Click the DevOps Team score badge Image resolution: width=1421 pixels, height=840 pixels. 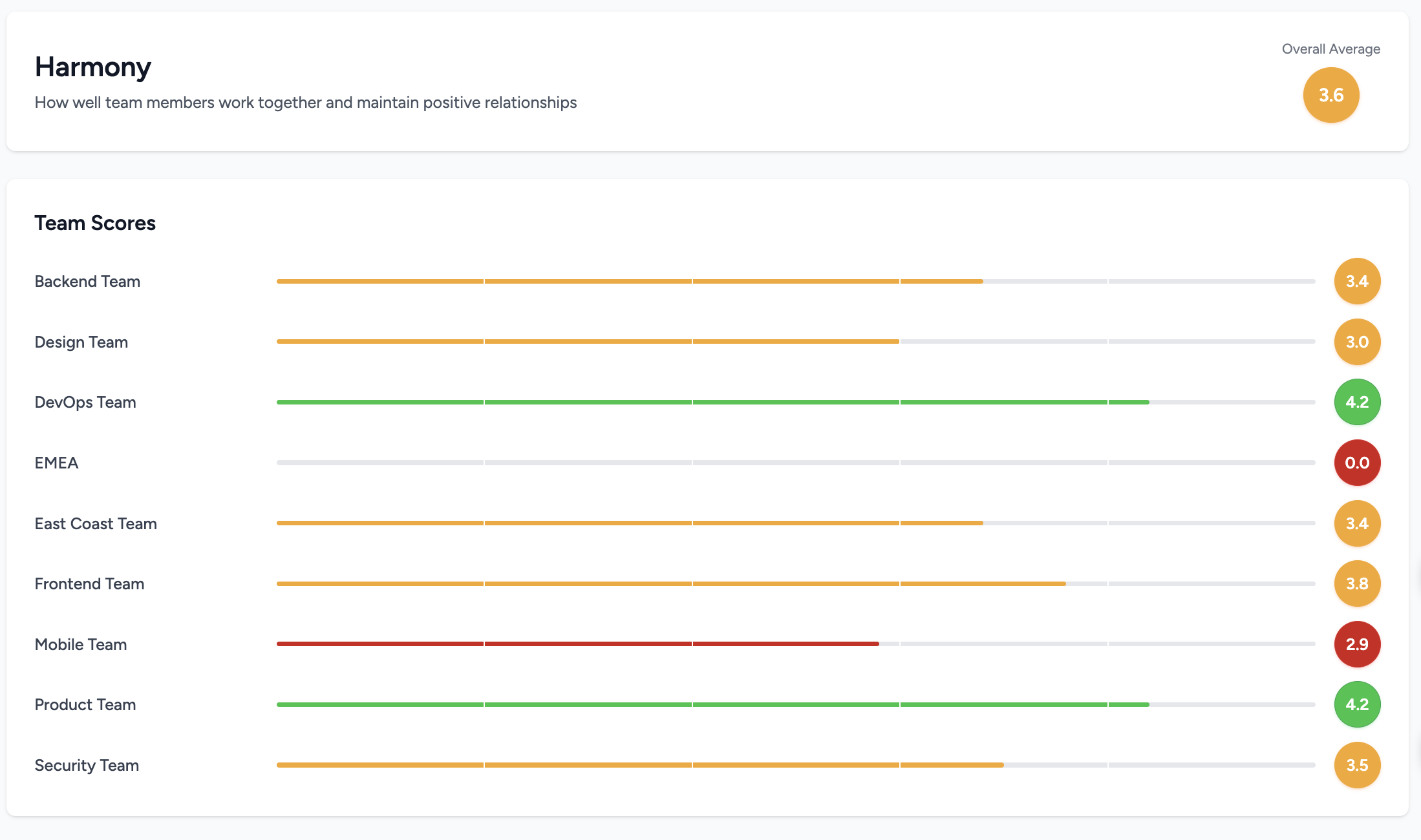(x=1357, y=402)
